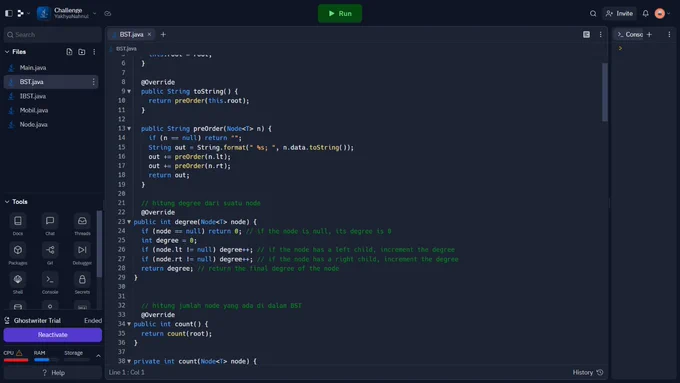Open the Docs tool
680x383 pixels.
pyautogui.click(x=18, y=224)
